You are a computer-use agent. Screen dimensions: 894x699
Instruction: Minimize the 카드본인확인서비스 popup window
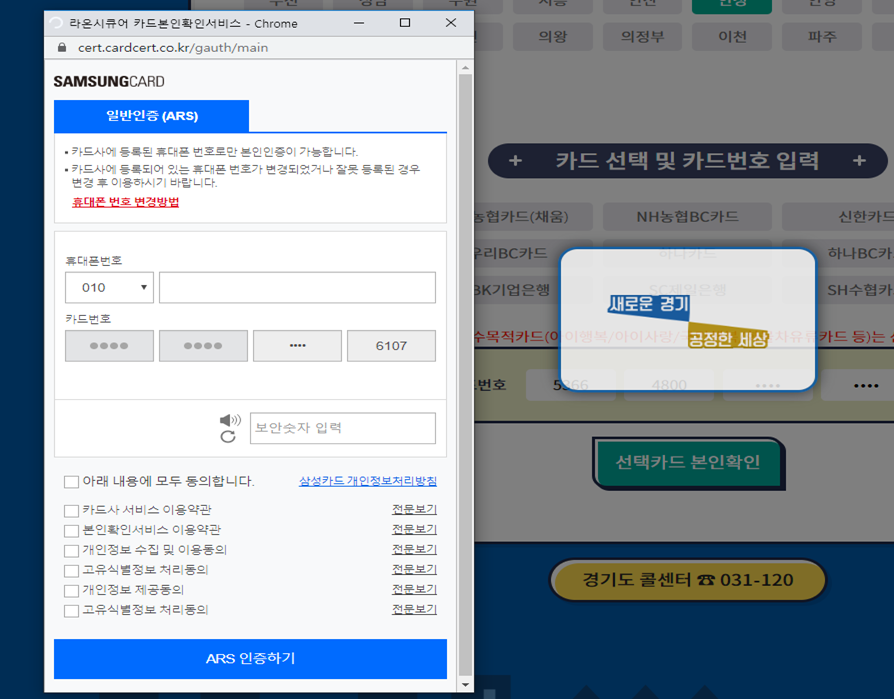point(359,23)
